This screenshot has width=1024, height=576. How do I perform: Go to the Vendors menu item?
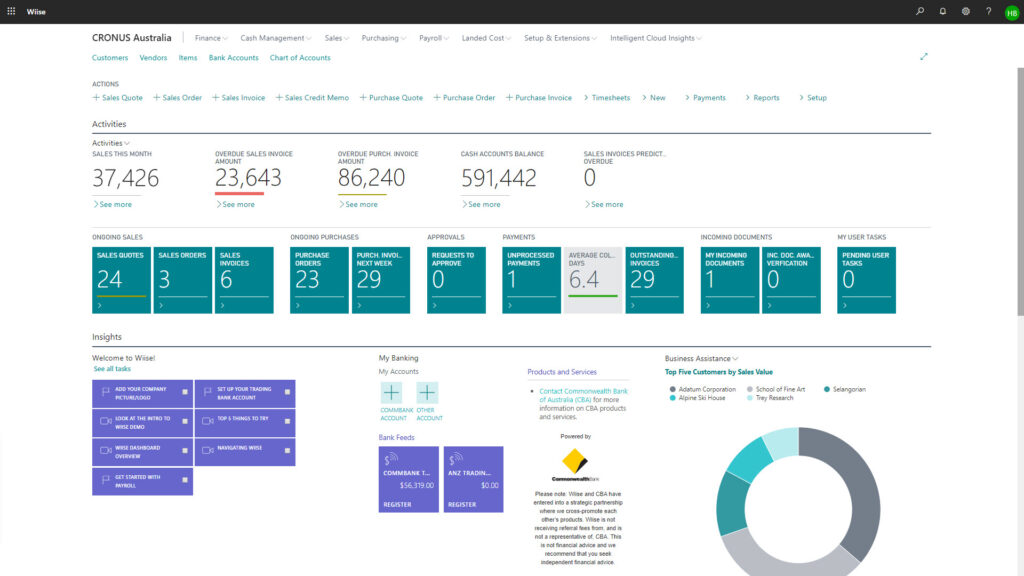tap(153, 58)
